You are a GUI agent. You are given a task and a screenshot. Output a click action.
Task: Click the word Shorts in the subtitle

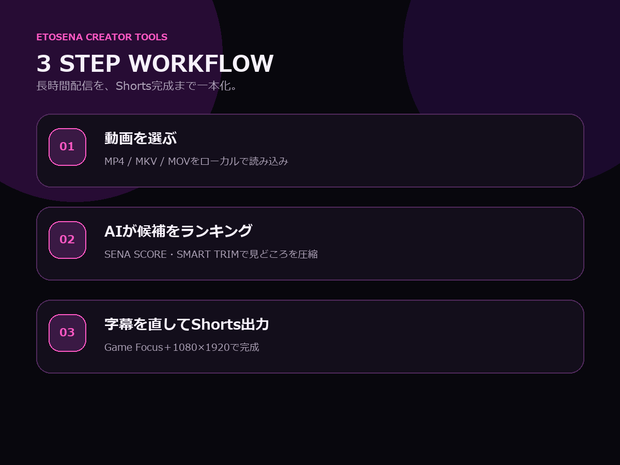[x=134, y=86]
